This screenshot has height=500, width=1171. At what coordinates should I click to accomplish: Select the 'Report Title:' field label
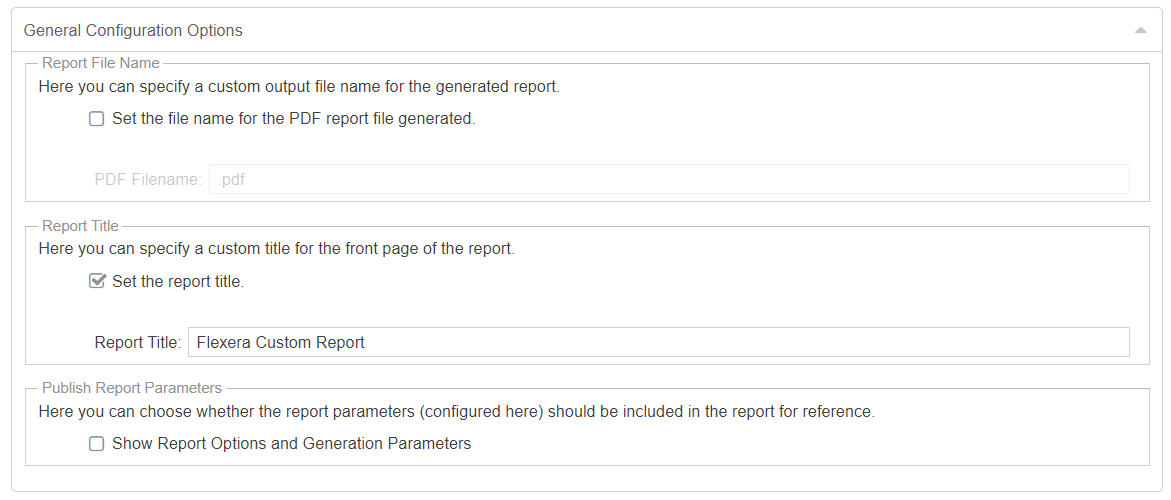coord(138,342)
